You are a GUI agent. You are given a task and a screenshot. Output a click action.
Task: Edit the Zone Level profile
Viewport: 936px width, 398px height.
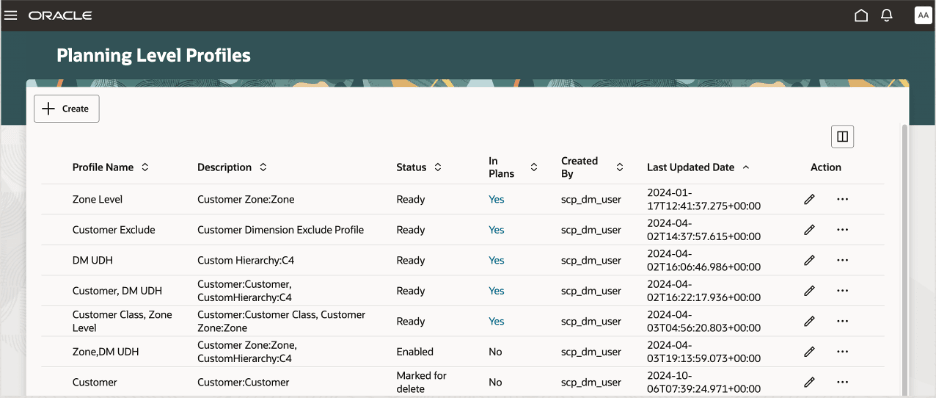point(809,199)
